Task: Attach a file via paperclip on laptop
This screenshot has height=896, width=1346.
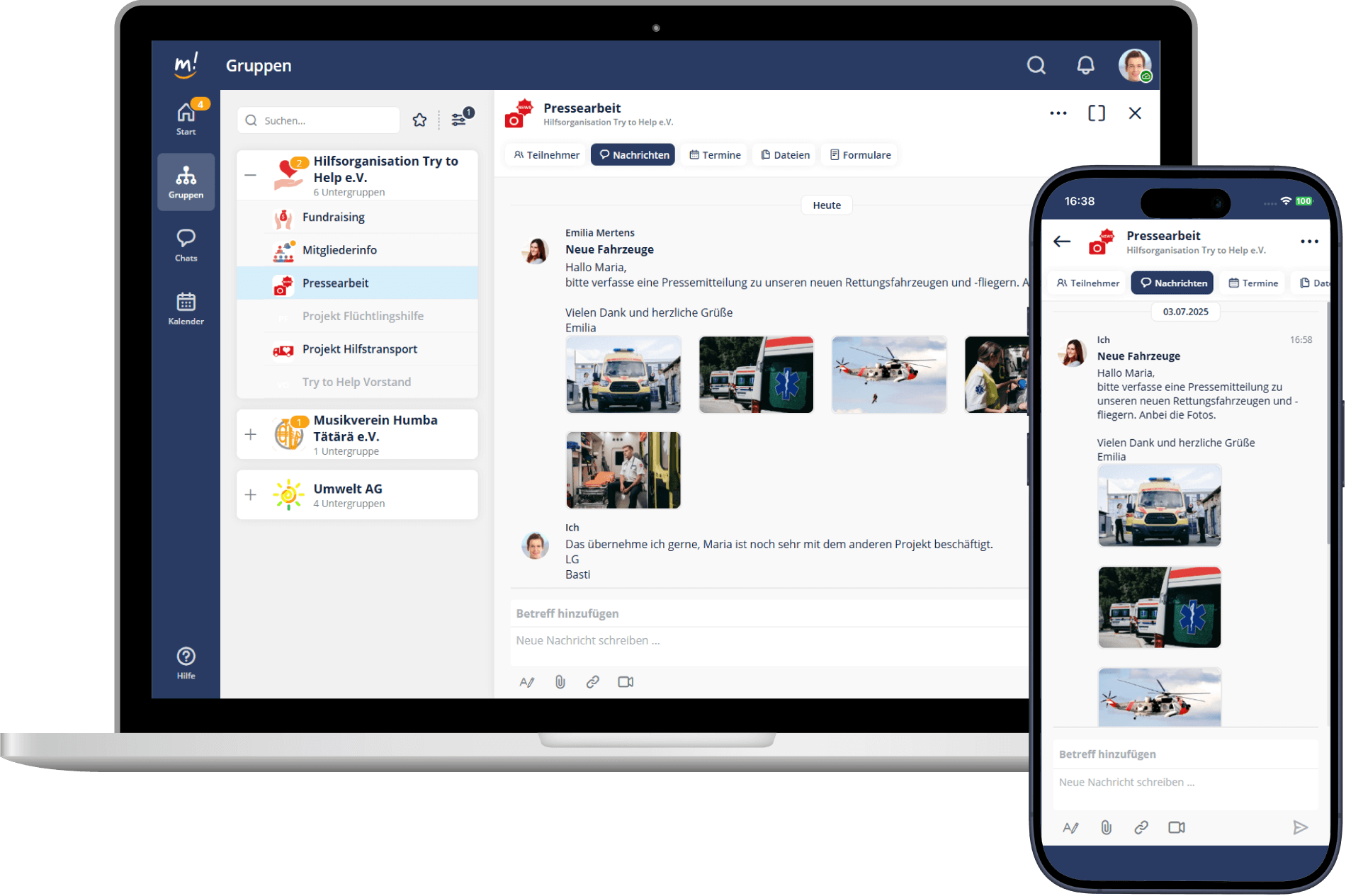Action: coord(560,682)
